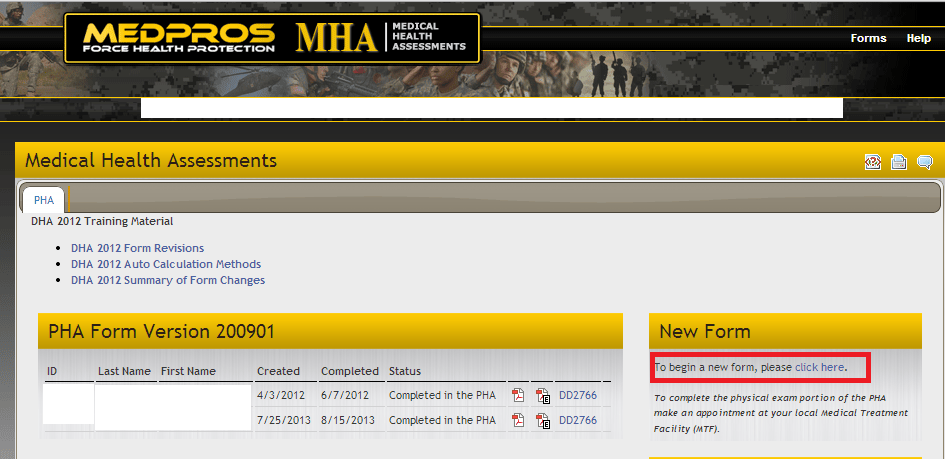This screenshot has width=945, height=459.
Task: Open the Help menu
Action: (x=918, y=38)
